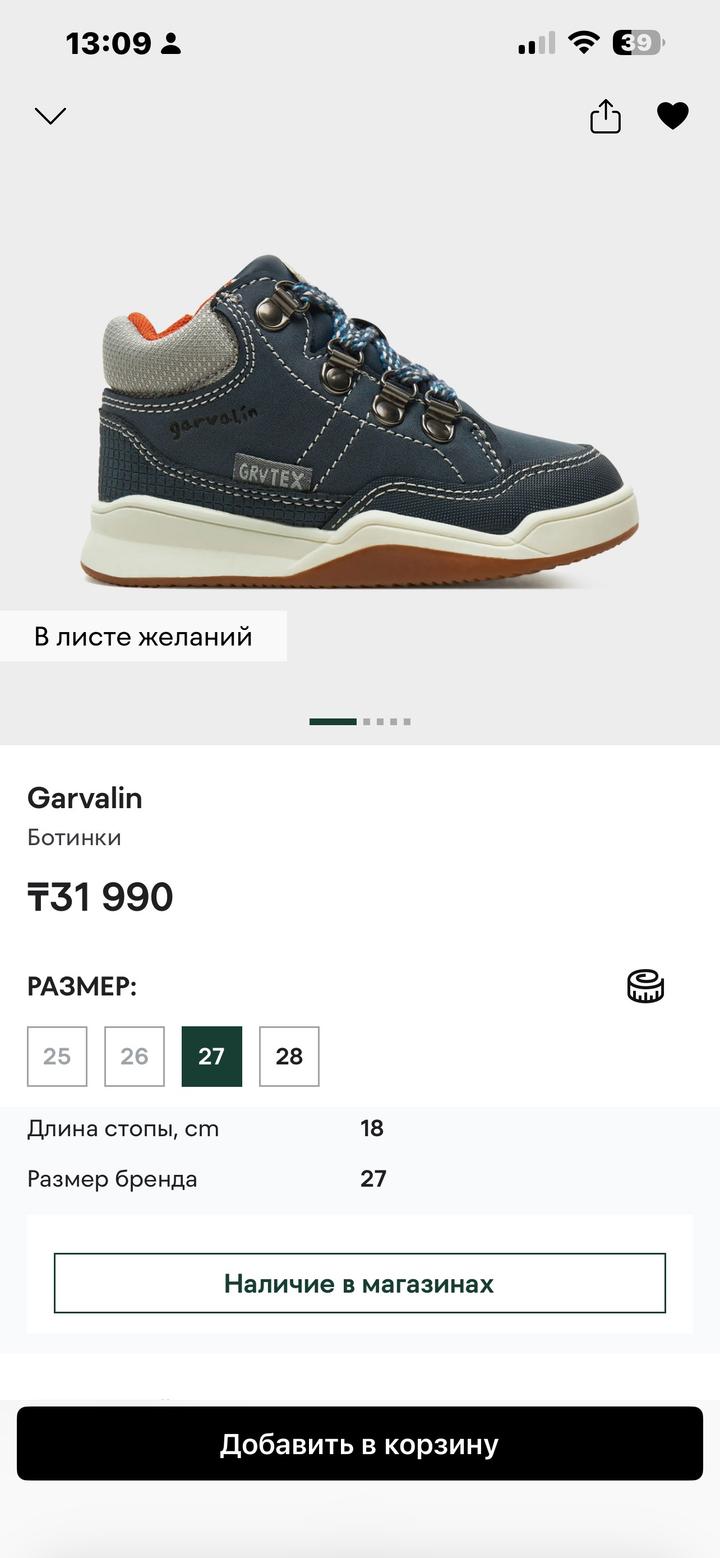Choose size 27
720x1558 pixels.
tap(212, 1056)
